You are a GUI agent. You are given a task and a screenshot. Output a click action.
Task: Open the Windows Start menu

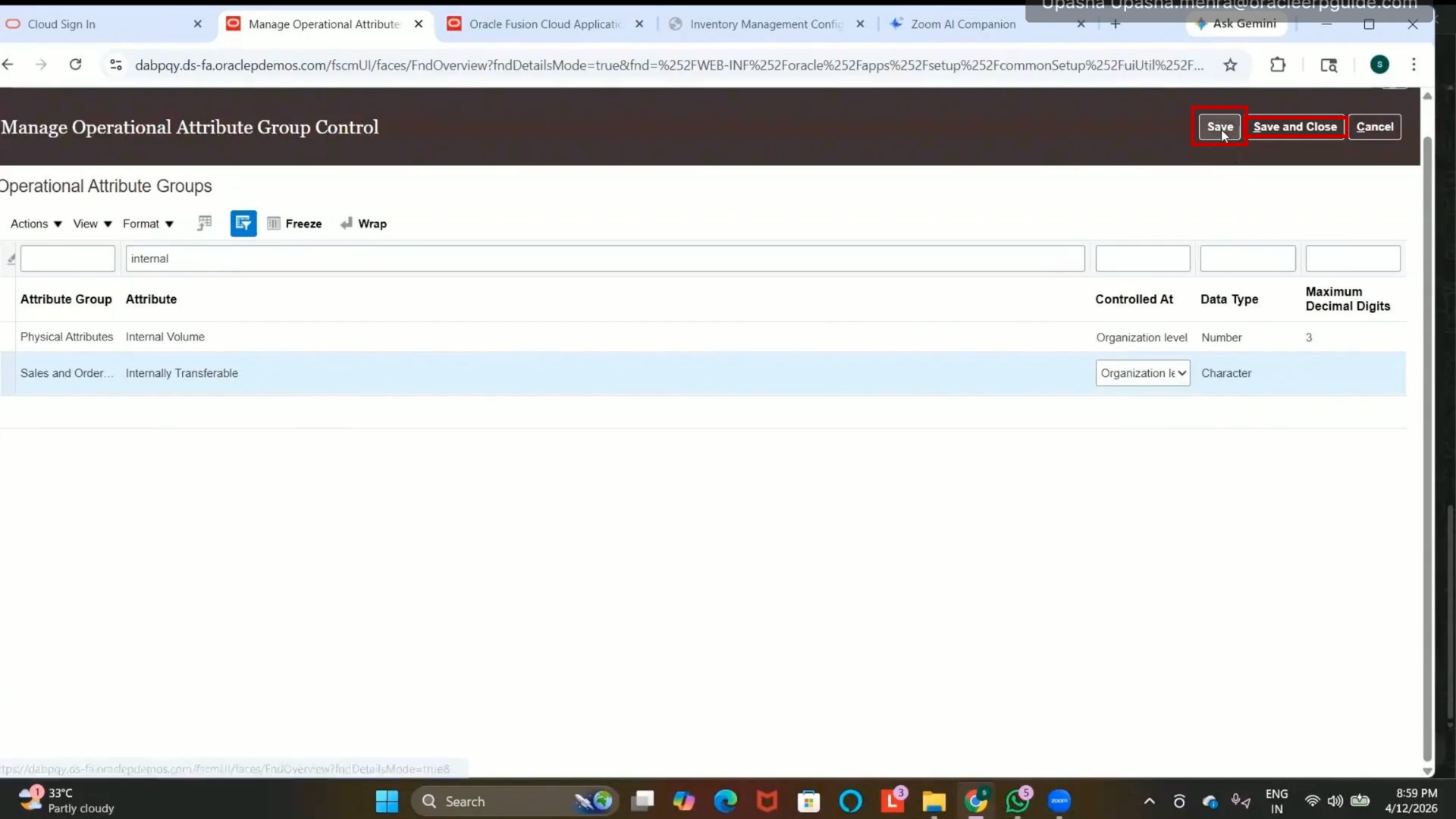tap(387, 802)
